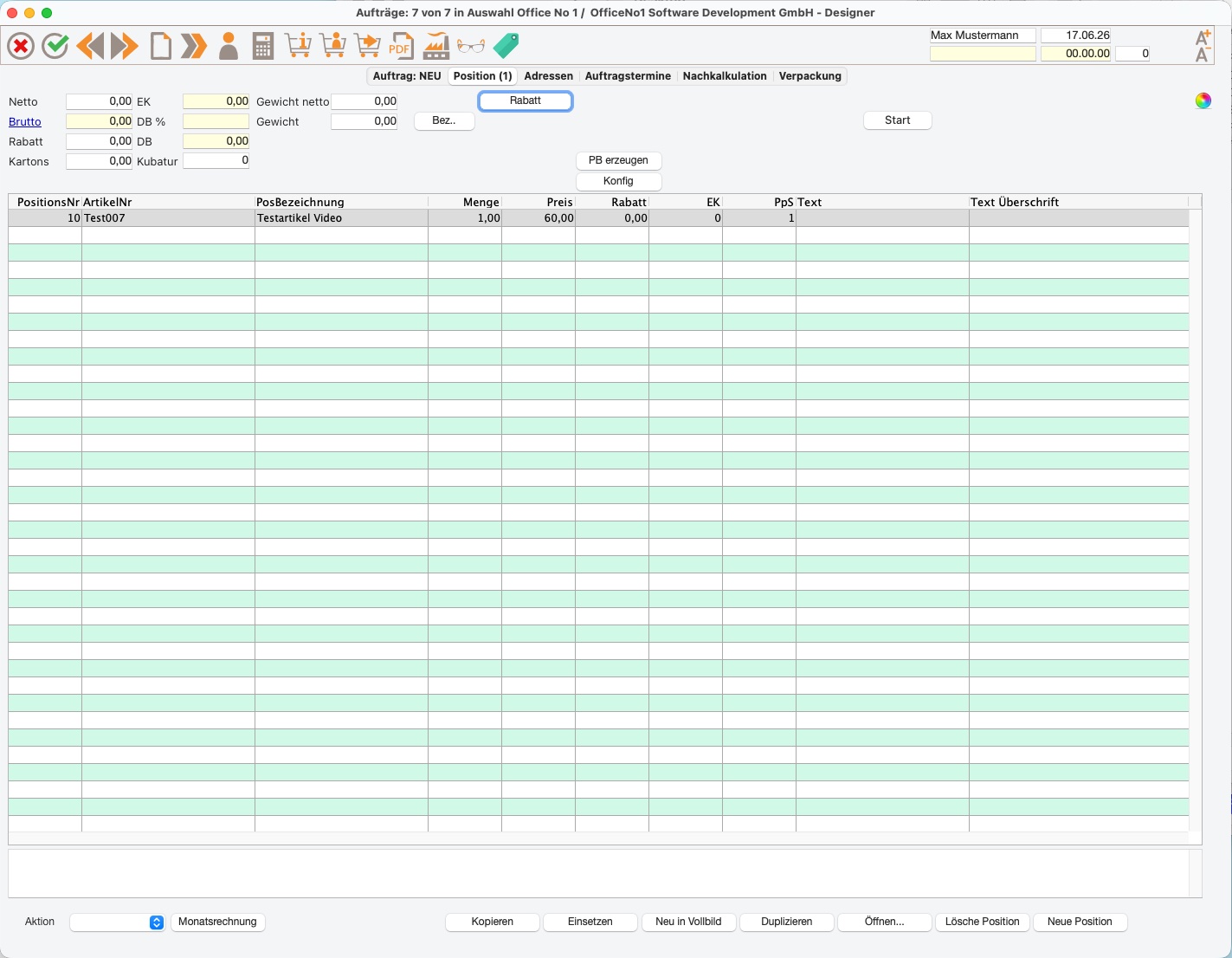Click the price cell 60,00
Image resolution: width=1232 pixels, height=958 pixels.
click(x=539, y=218)
